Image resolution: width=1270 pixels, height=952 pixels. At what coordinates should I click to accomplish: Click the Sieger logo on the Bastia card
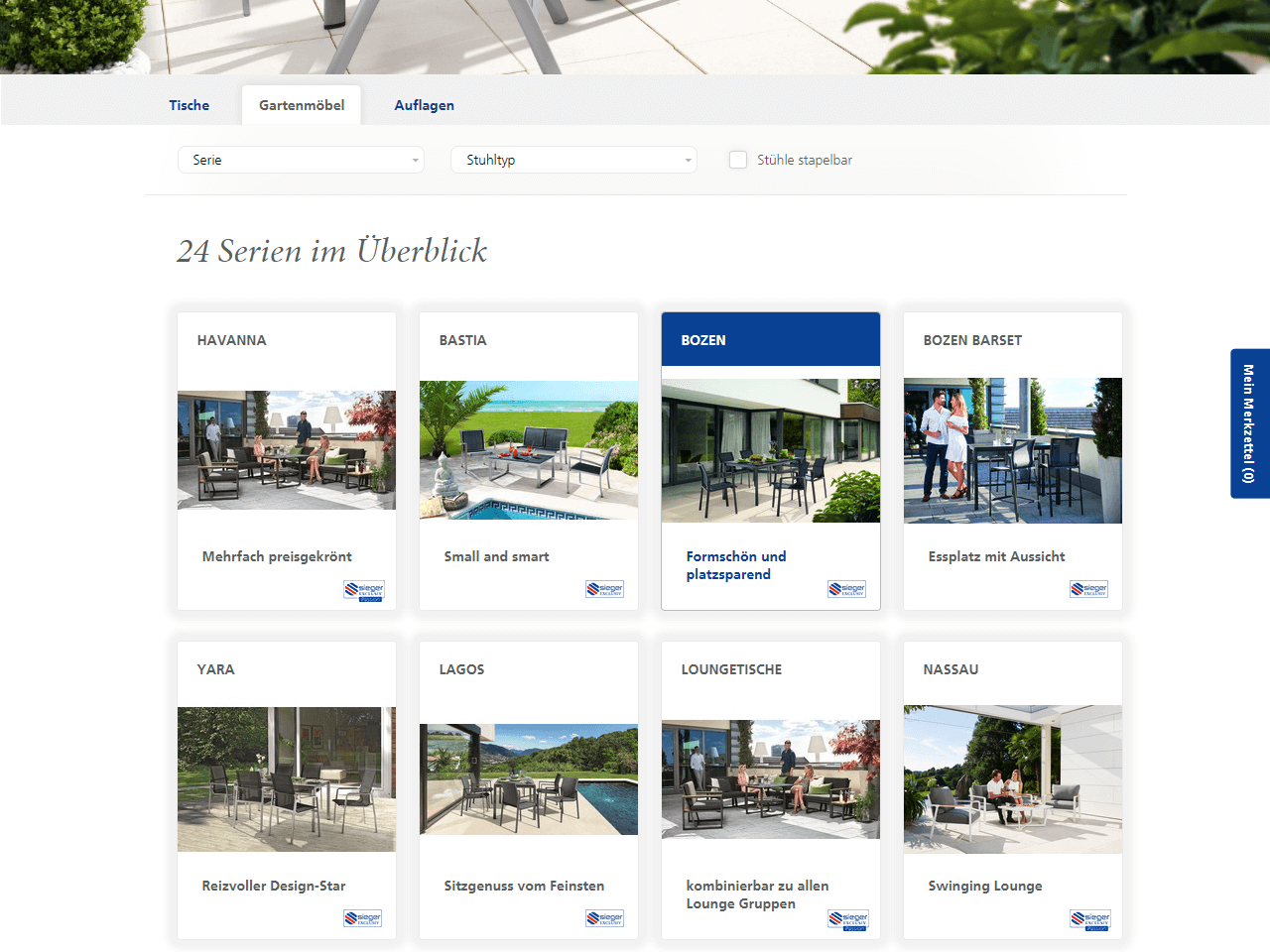click(x=605, y=589)
